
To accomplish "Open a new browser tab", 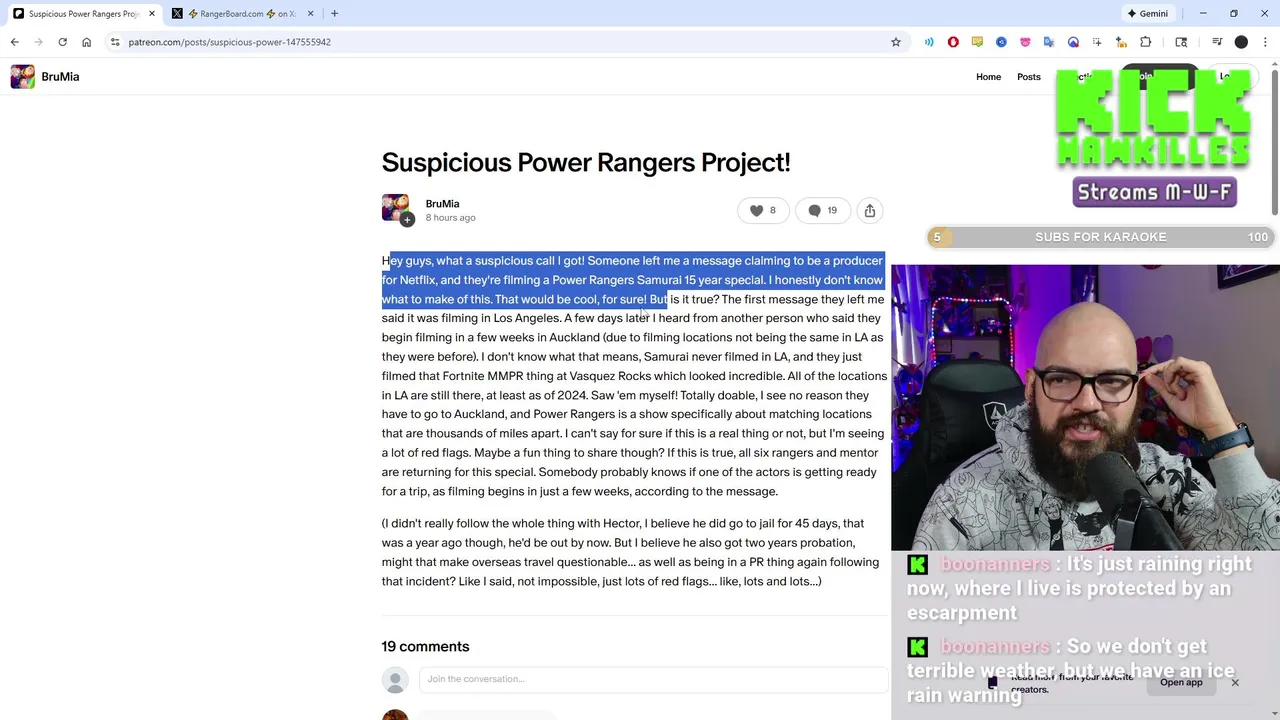I will click(334, 13).
